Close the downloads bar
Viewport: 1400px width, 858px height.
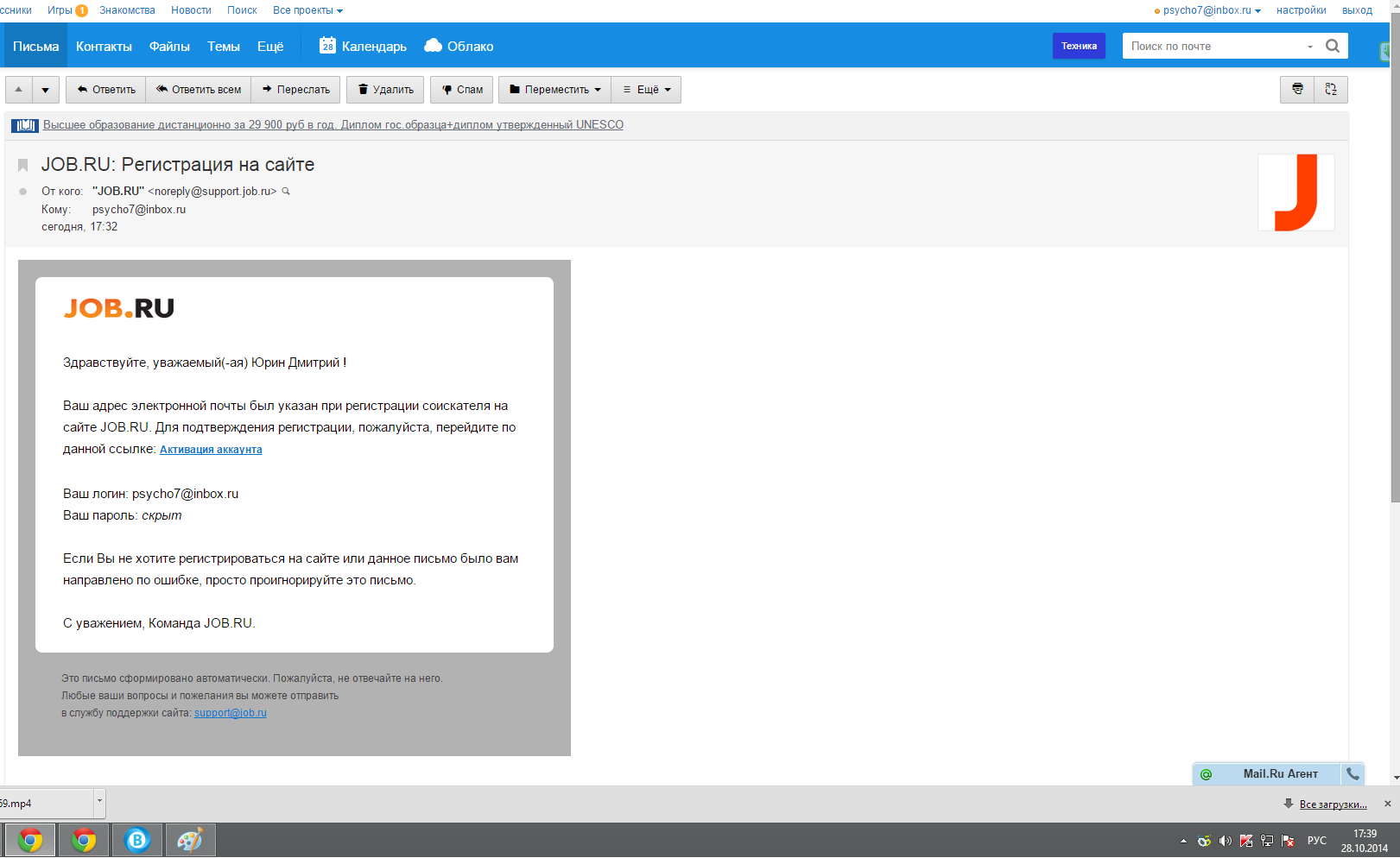point(1388,804)
